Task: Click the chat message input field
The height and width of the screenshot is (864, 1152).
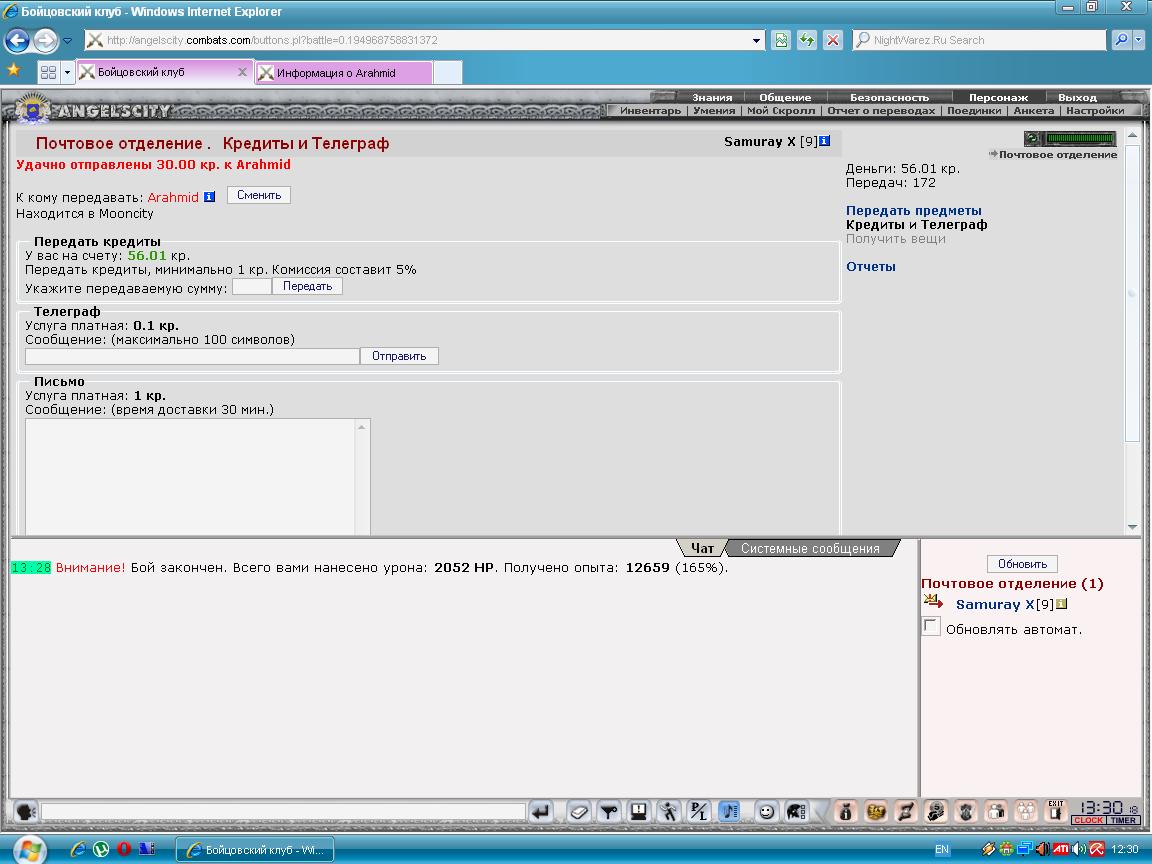Action: point(283,812)
